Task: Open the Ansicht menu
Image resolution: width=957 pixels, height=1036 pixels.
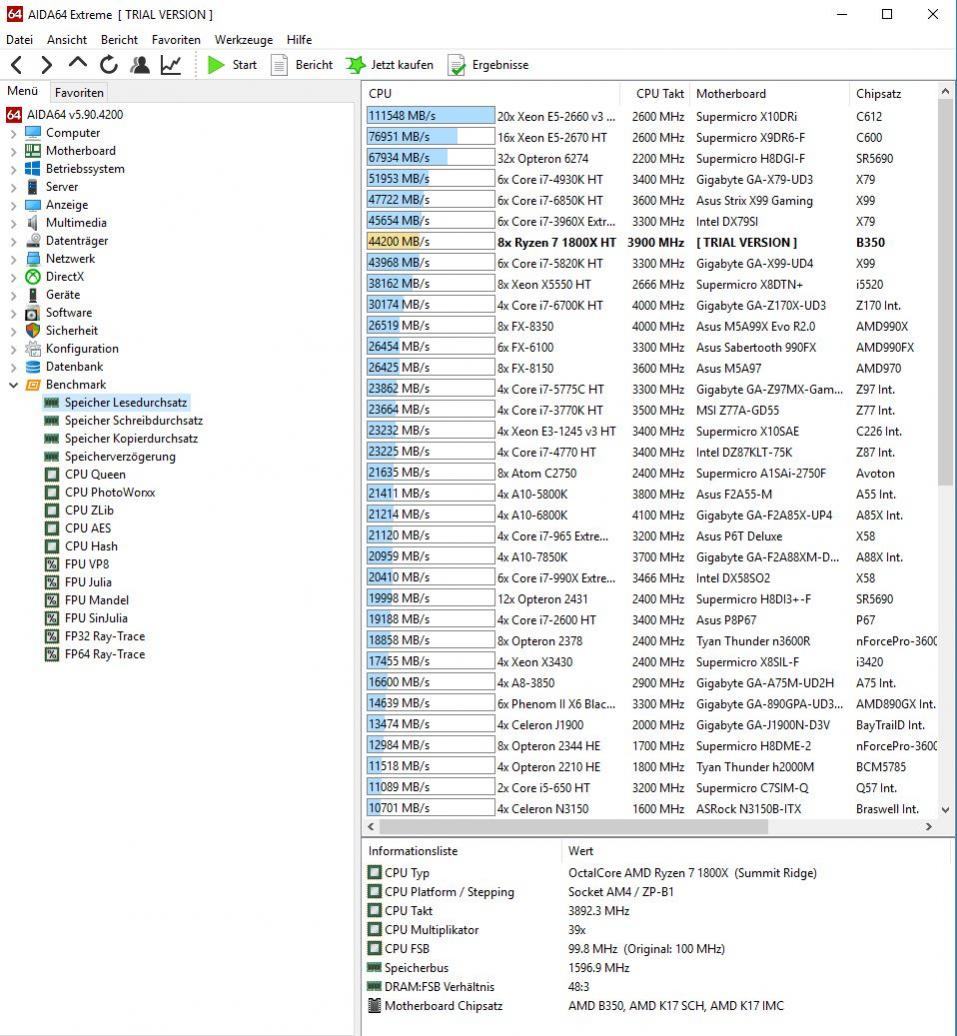Action: (67, 40)
